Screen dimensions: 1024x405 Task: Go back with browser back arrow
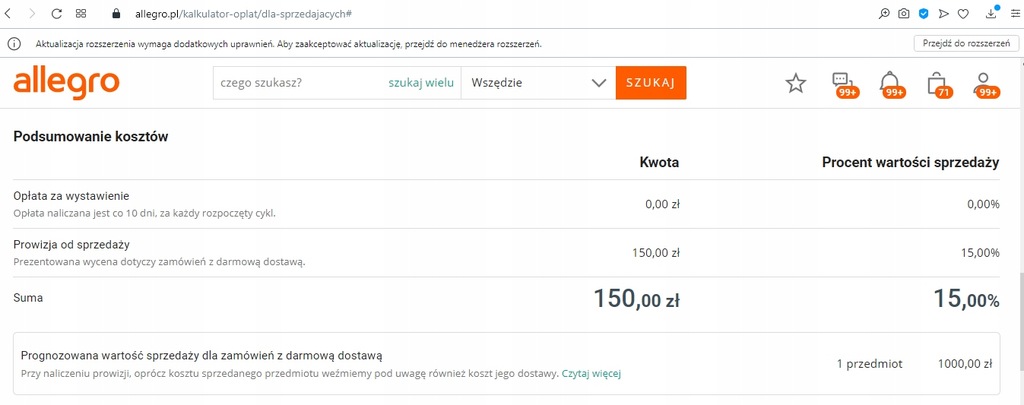pos(8,13)
